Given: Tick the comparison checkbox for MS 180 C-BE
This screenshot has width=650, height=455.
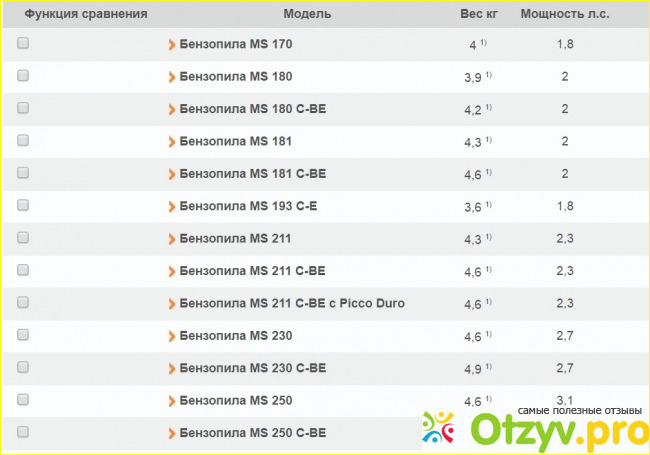Looking at the screenshot, I should coord(23,108).
